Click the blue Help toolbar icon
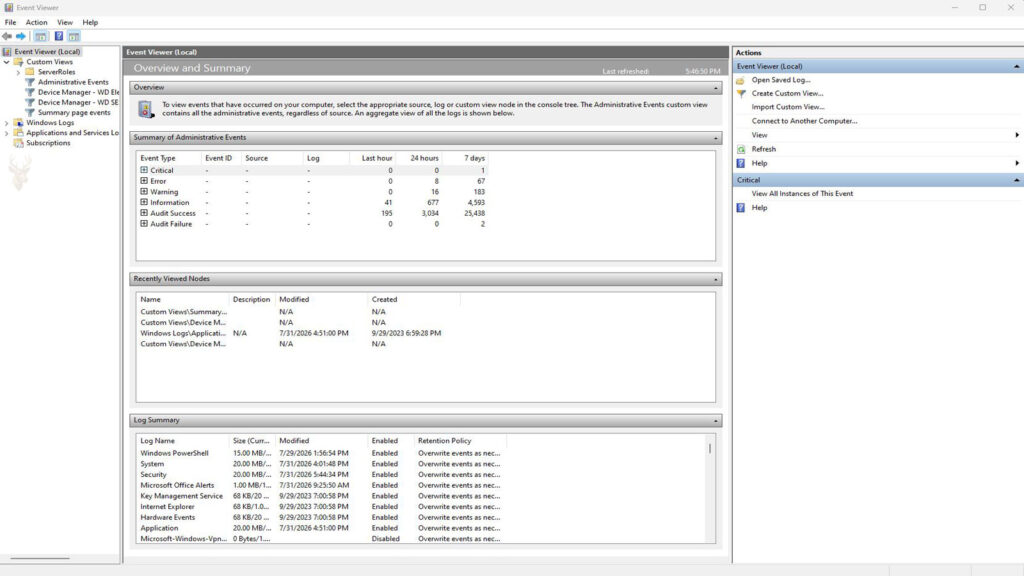The width and height of the screenshot is (1024, 576). 59,36
